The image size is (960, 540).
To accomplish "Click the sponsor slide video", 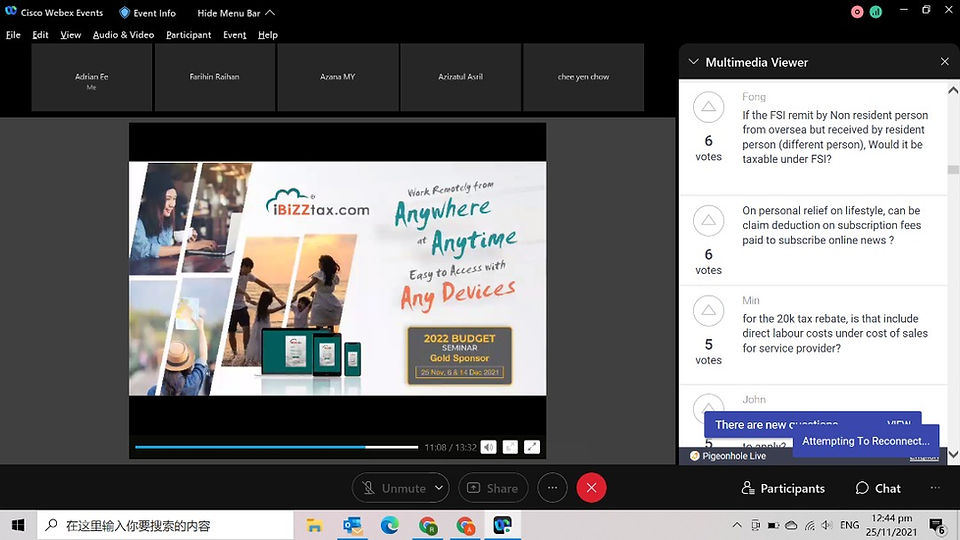I will coord(337,279).
